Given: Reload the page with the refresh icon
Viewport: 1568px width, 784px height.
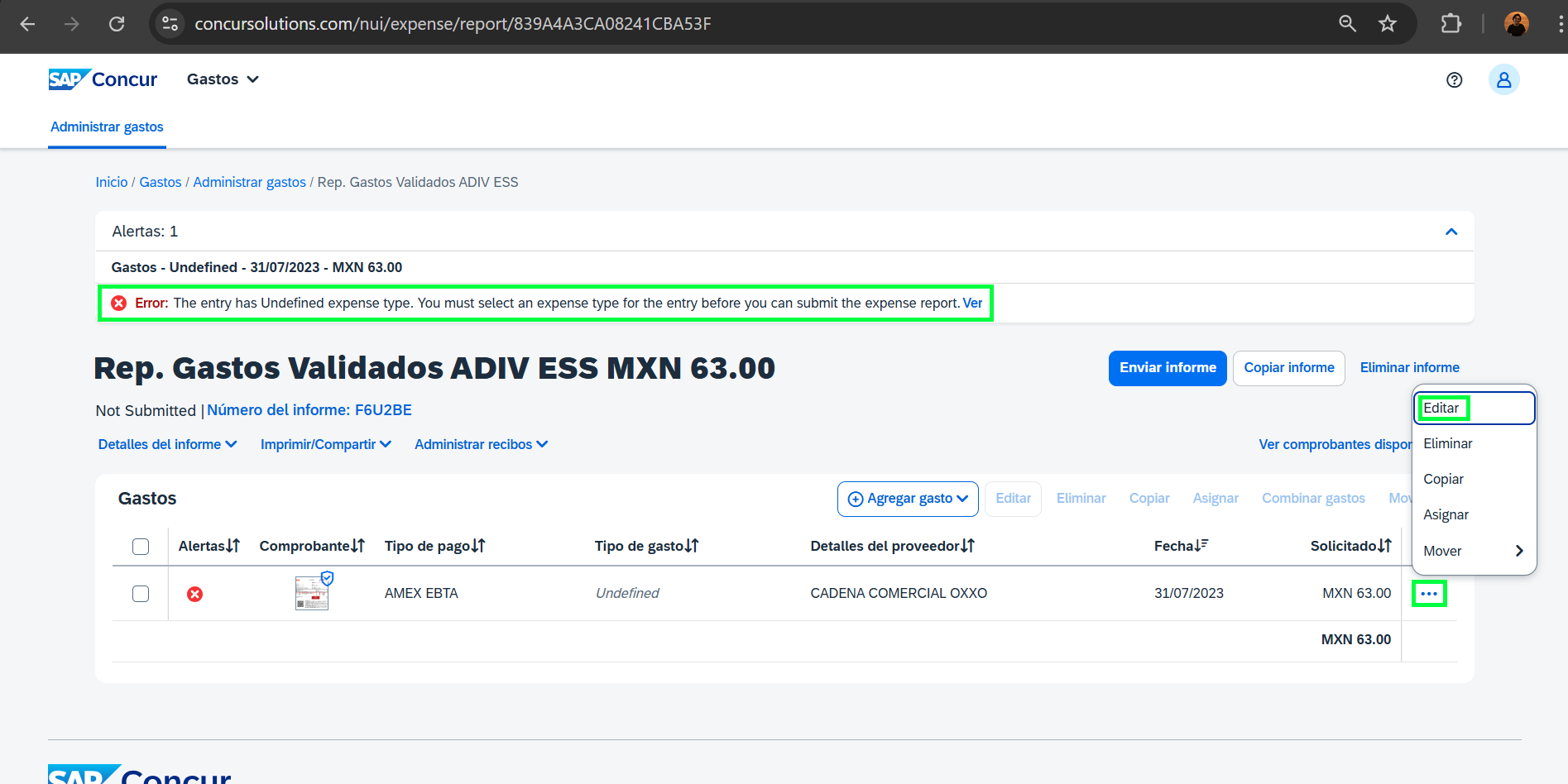Looking at the screenshot, I should pyautogui.click(x=117, y=24).
